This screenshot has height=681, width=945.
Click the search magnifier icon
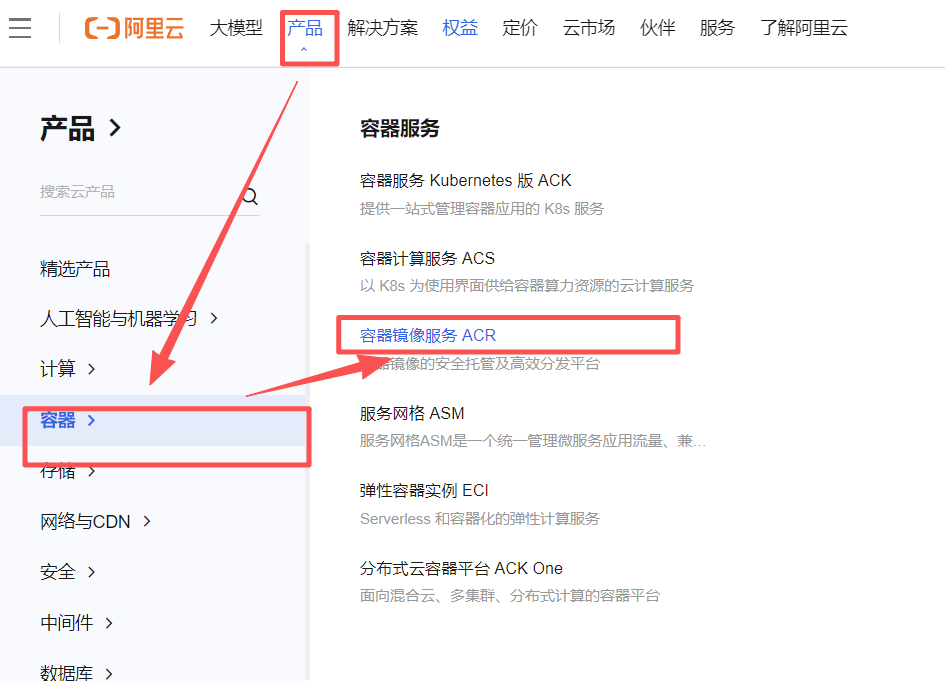(250, 196)
